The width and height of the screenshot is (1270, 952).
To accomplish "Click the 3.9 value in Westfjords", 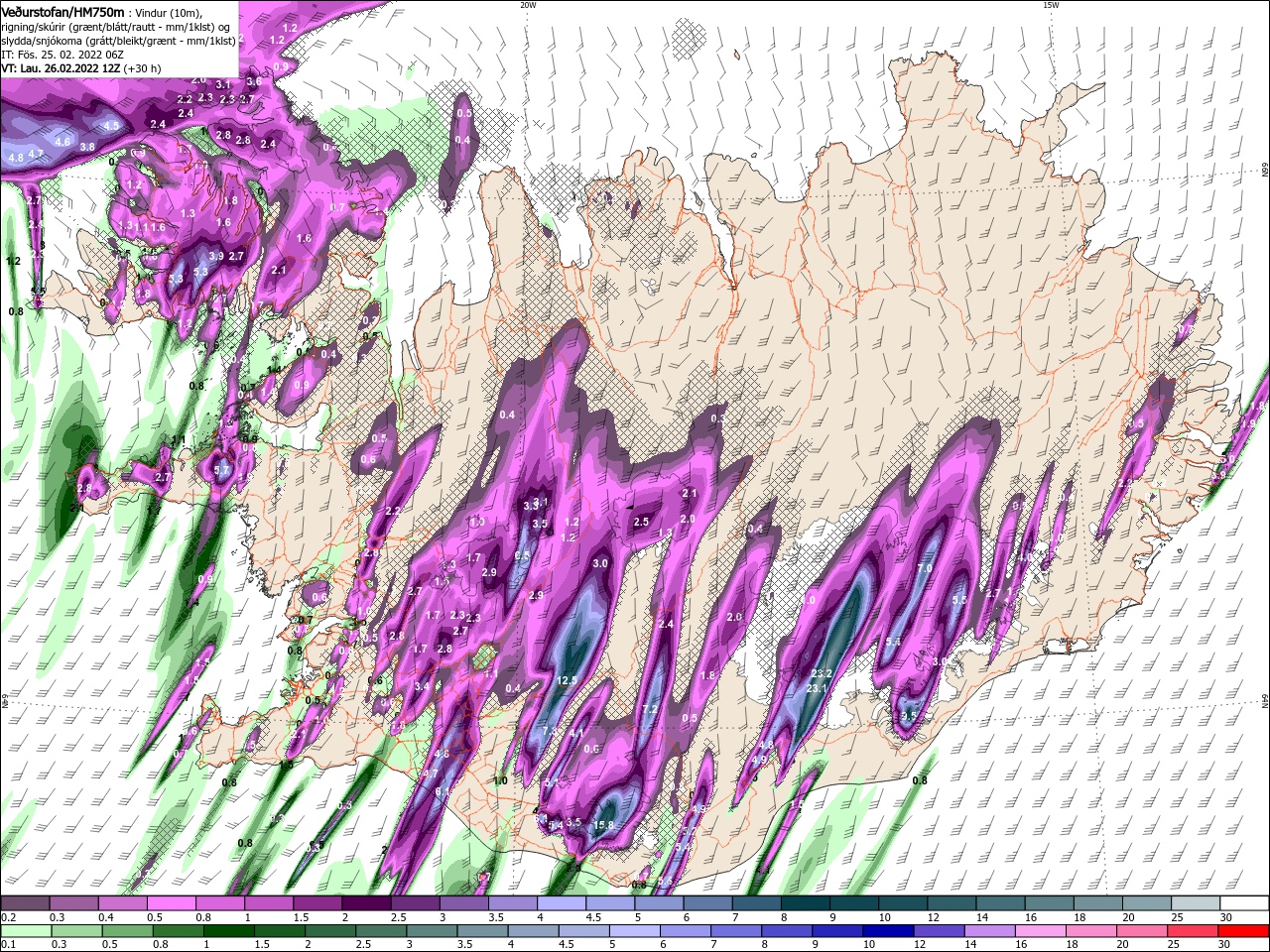I will click(216, 256).
